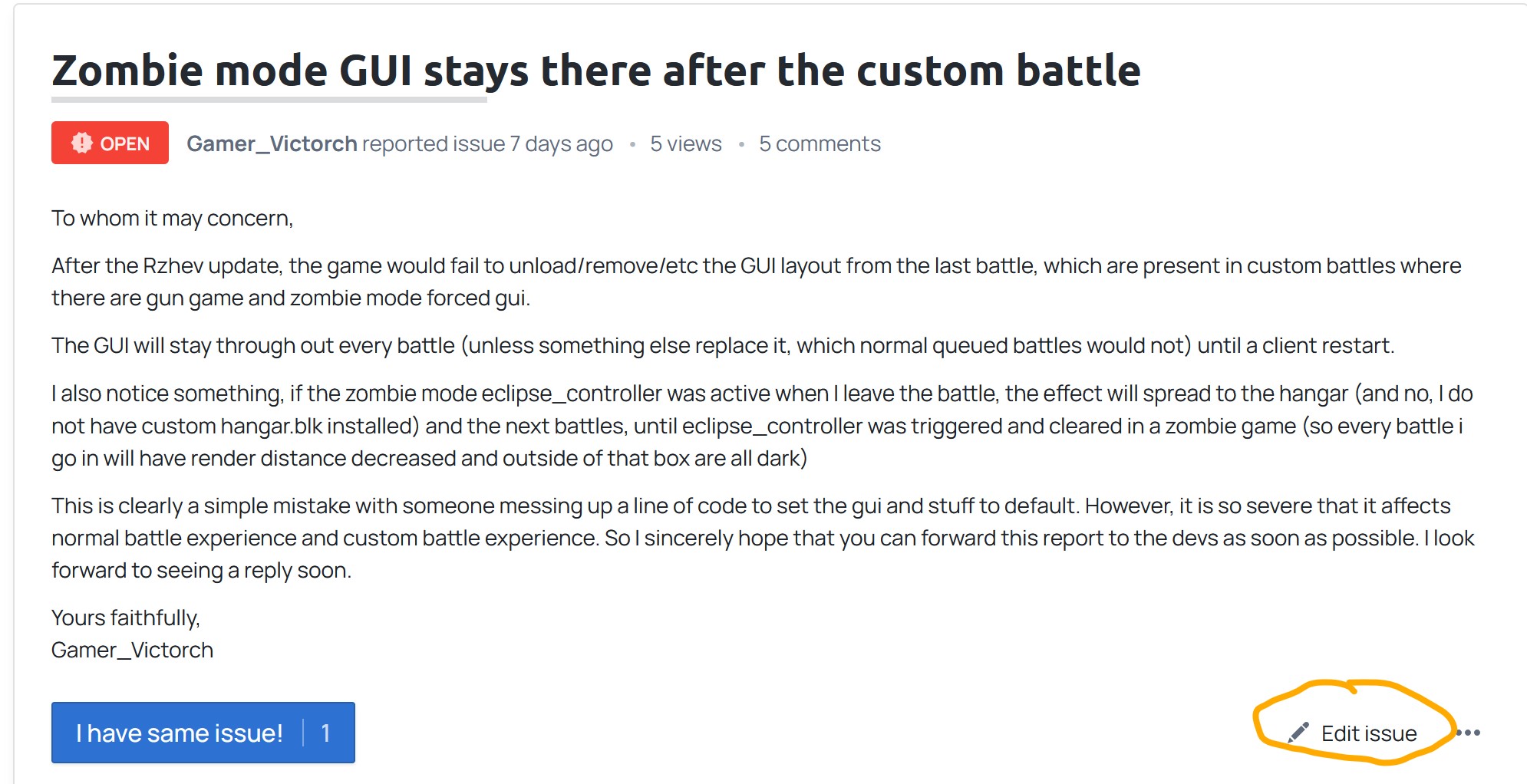
Task: Click the "Yours faithfully," closing line
Action: coord(125,618)
